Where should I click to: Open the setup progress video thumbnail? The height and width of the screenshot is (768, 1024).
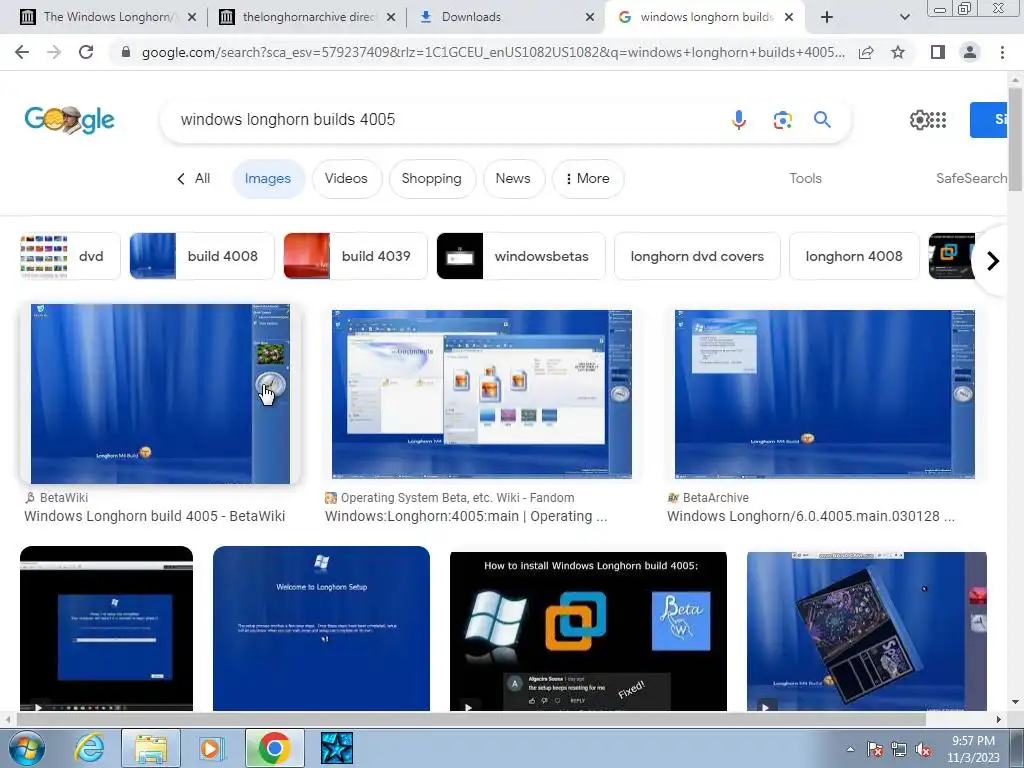(x=106, y=628)
